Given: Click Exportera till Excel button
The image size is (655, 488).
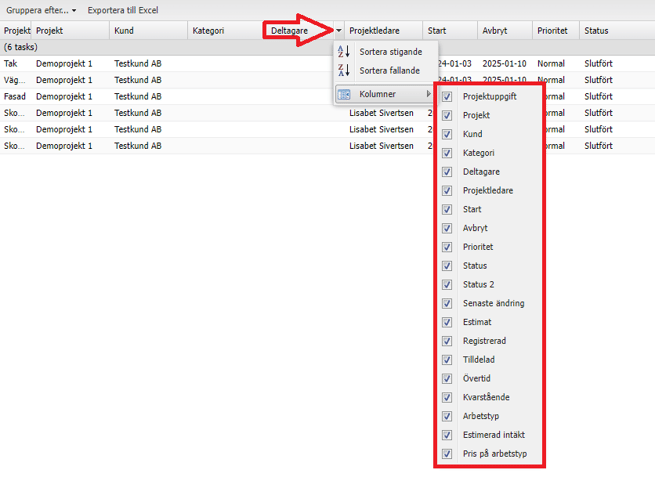Looking at the screenshot, I should (x=122, y=10).
